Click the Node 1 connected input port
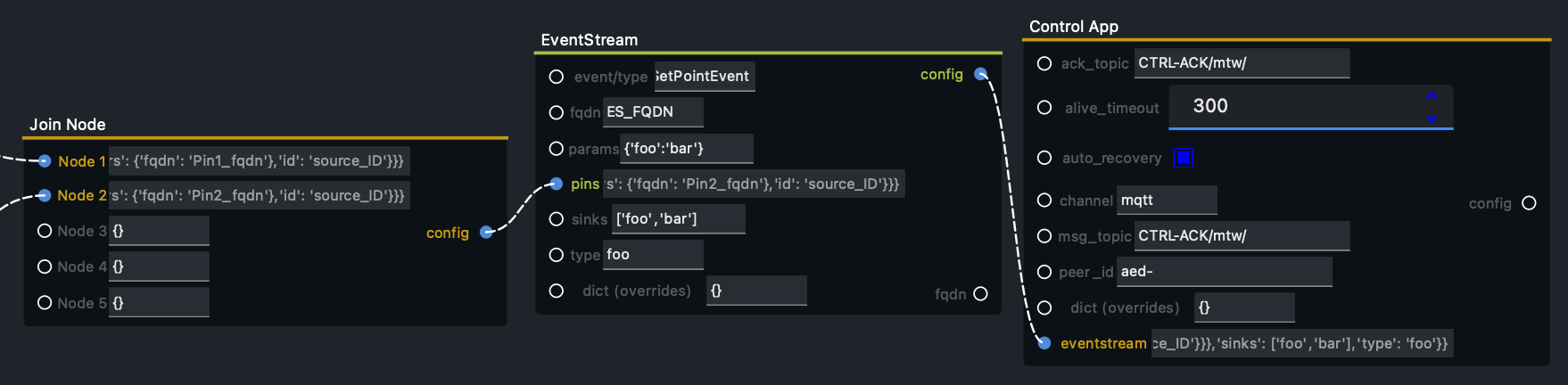This screenshot has height=385, width=1568. click(x=44, y=161)
